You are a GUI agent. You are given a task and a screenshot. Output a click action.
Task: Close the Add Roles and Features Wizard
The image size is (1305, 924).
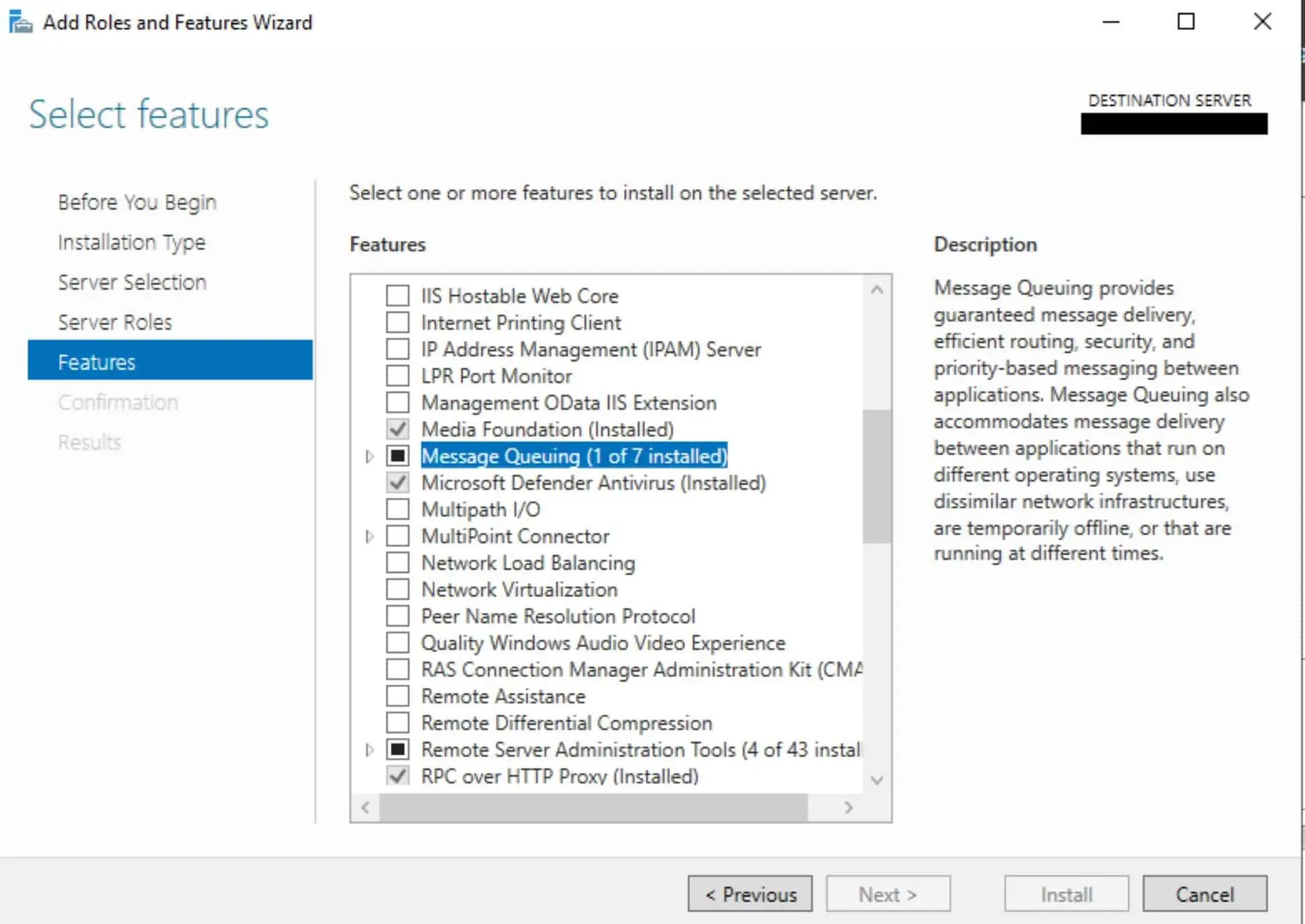[1262, 22]
